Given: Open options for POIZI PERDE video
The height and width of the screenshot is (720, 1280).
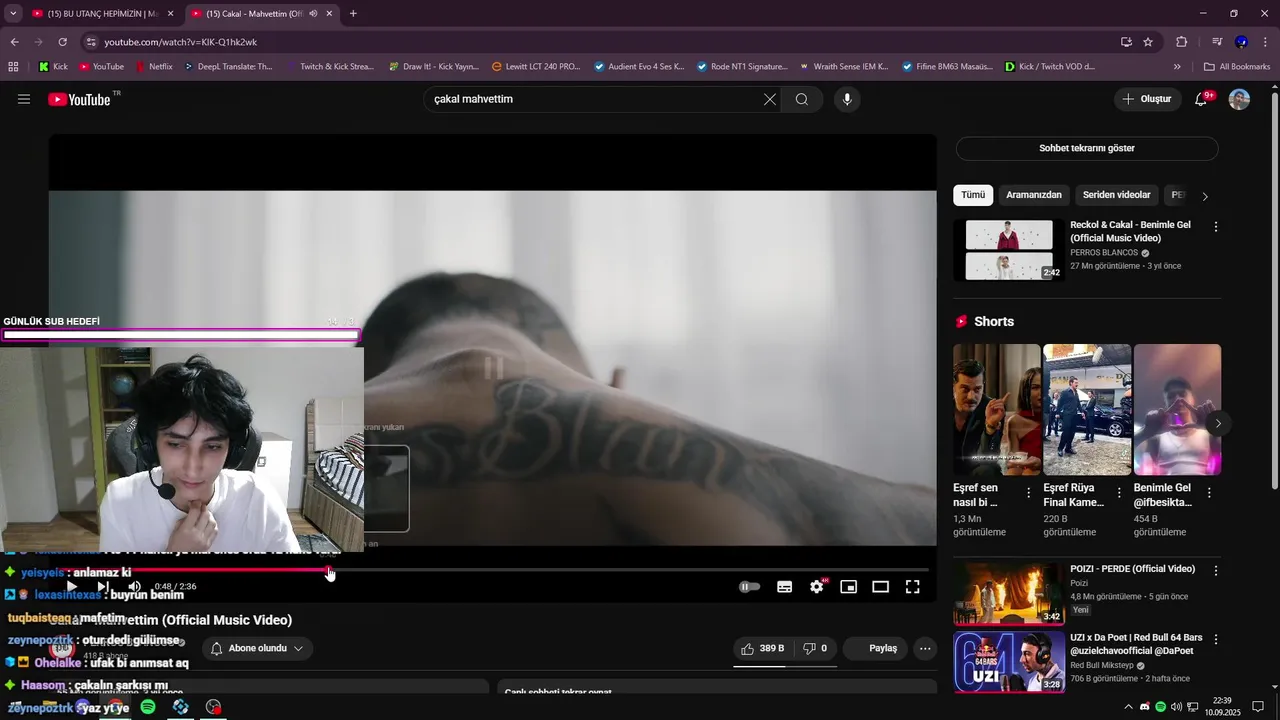Looking at the screenshot, I should coord(1216,571).
